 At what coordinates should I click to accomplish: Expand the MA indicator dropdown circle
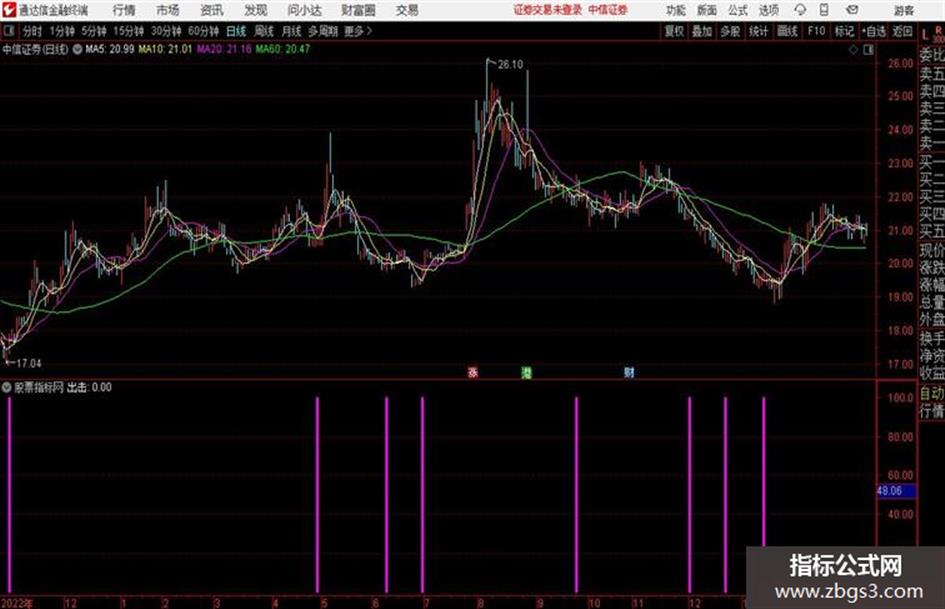click(x=77, y=49)
